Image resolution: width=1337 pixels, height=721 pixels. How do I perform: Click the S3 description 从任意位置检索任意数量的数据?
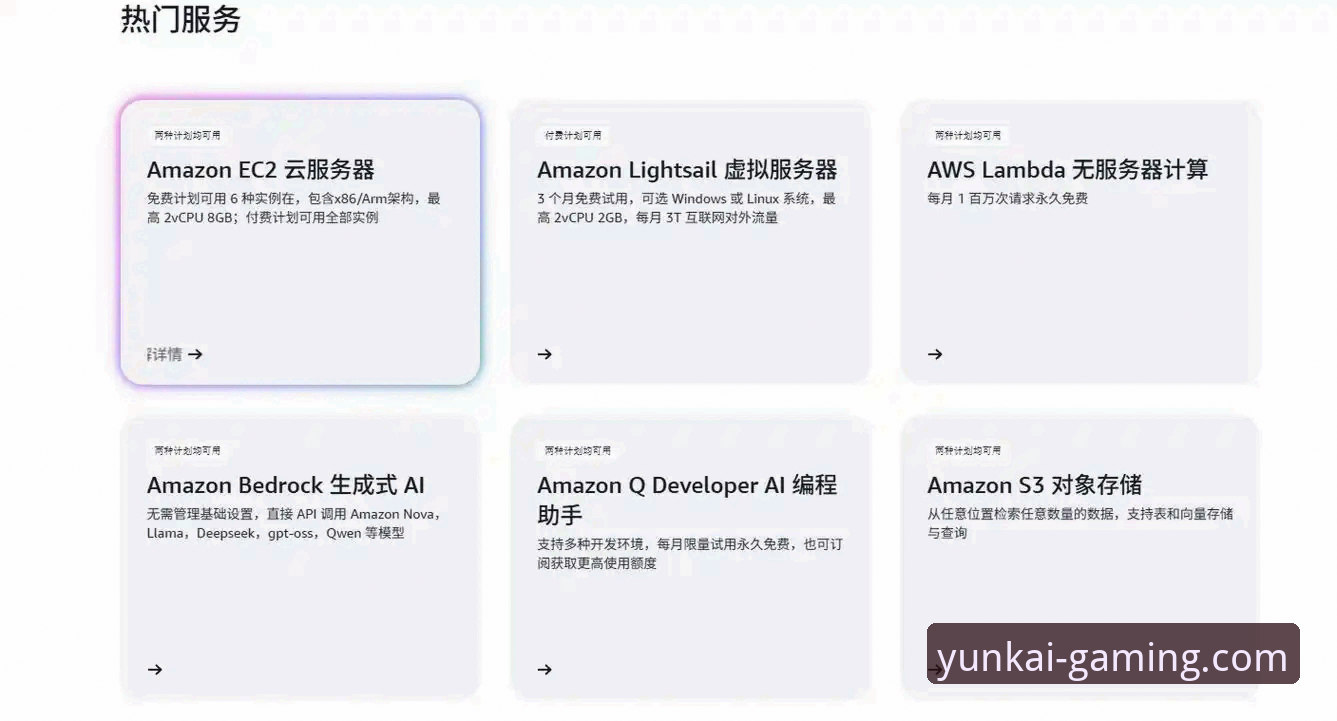point(1080,523)
